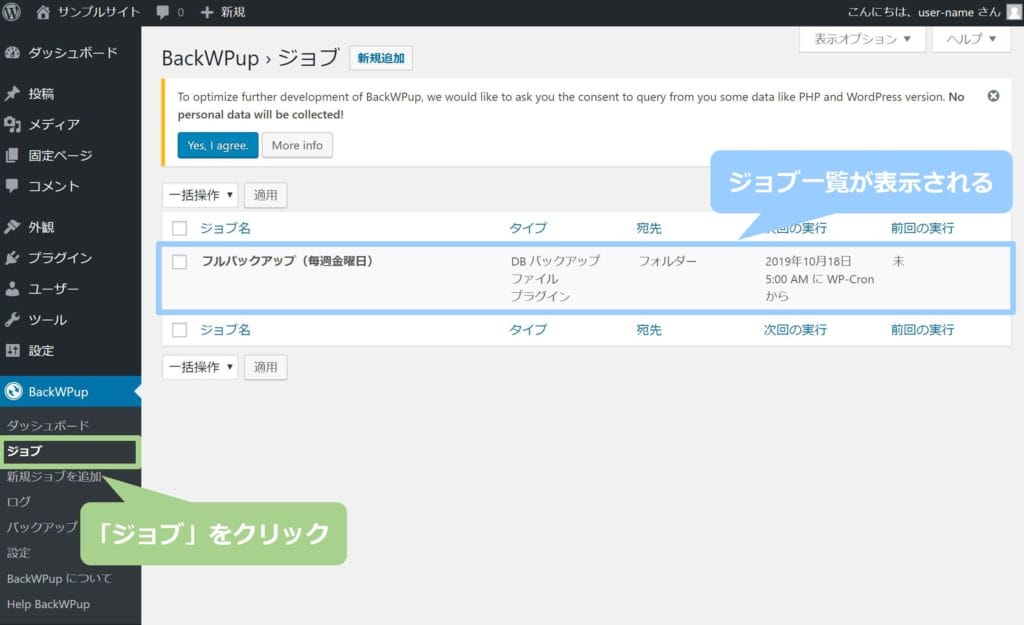This screenshot has width=1024, height=625.
Task: Click the 新規追加 button
Action: pos(381,58)
